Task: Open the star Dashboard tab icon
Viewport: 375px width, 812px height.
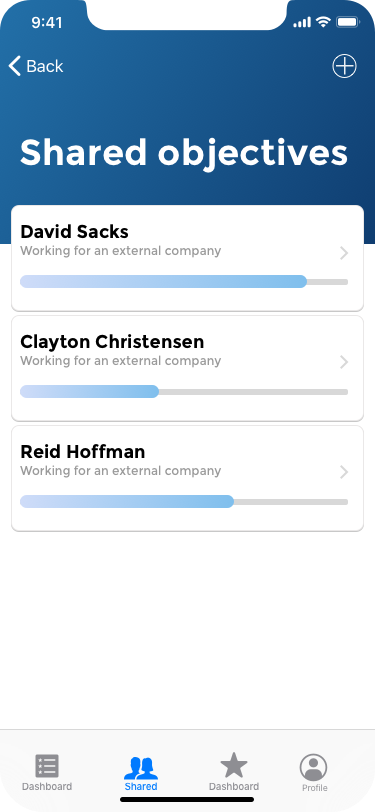Action: pos(234,765)
